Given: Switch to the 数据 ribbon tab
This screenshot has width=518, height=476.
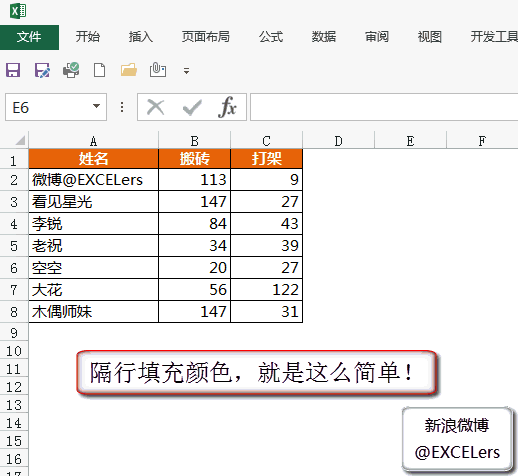Looking at the screenshot, I should click(x=324, y=37).
